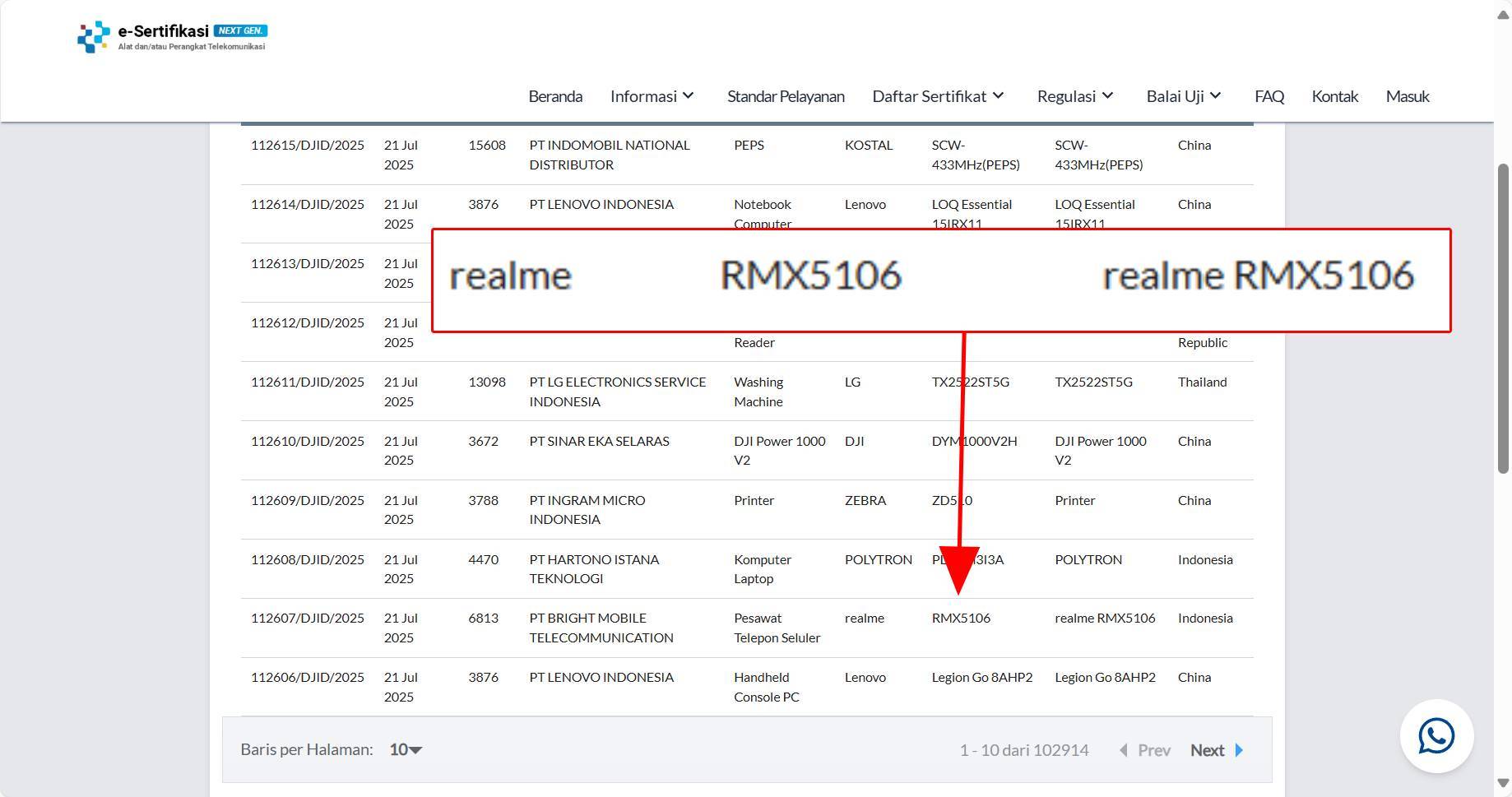Click Masuk to log in
Image resolution: width=1512 pixels, height=797 pixels.
1408,96
